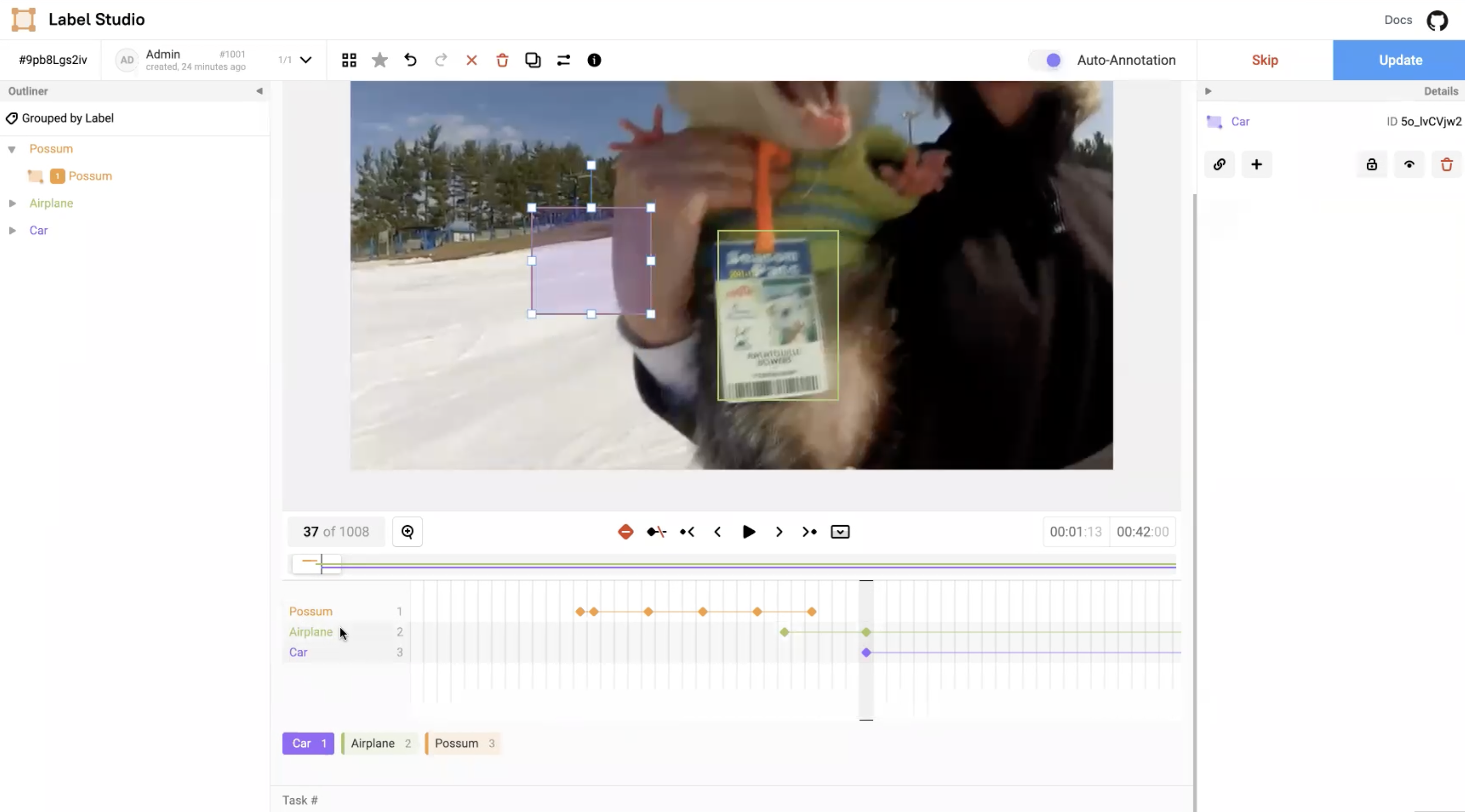
Task: Lock the selected Car region
Action: point(1371,165)
